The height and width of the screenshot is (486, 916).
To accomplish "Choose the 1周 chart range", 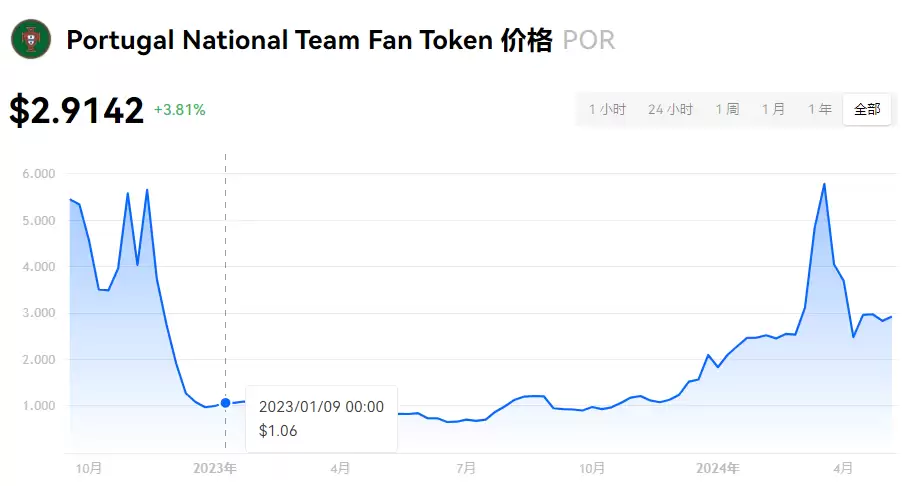I will pyautogui.click(x=727, y=109).
